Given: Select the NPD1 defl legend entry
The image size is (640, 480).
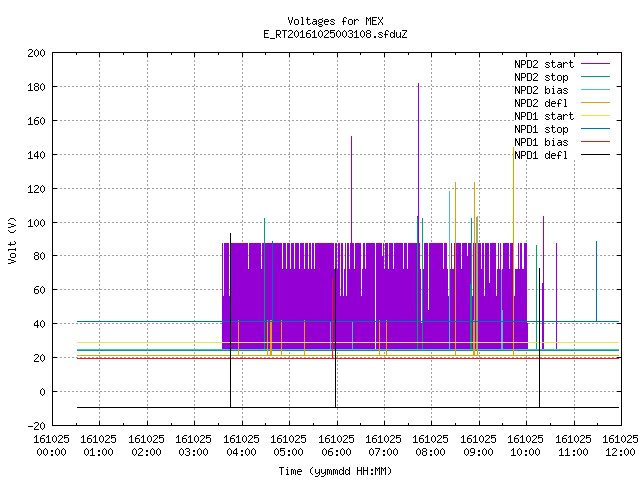Looking at the screenshot, I should coord(541,155).
